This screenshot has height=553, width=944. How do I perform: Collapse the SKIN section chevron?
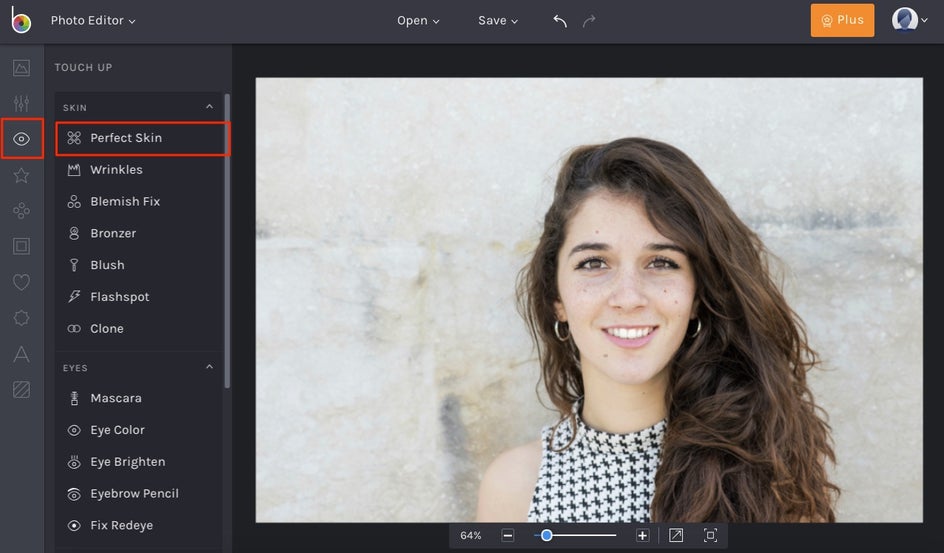pos(210,107)
